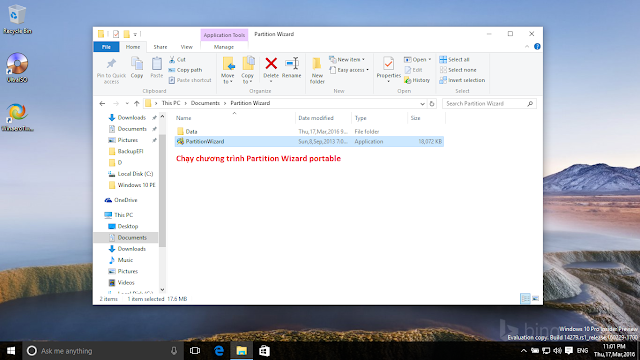Sort by the Size column header
Screen dimensions: 640x360
(x=415, y=118)
